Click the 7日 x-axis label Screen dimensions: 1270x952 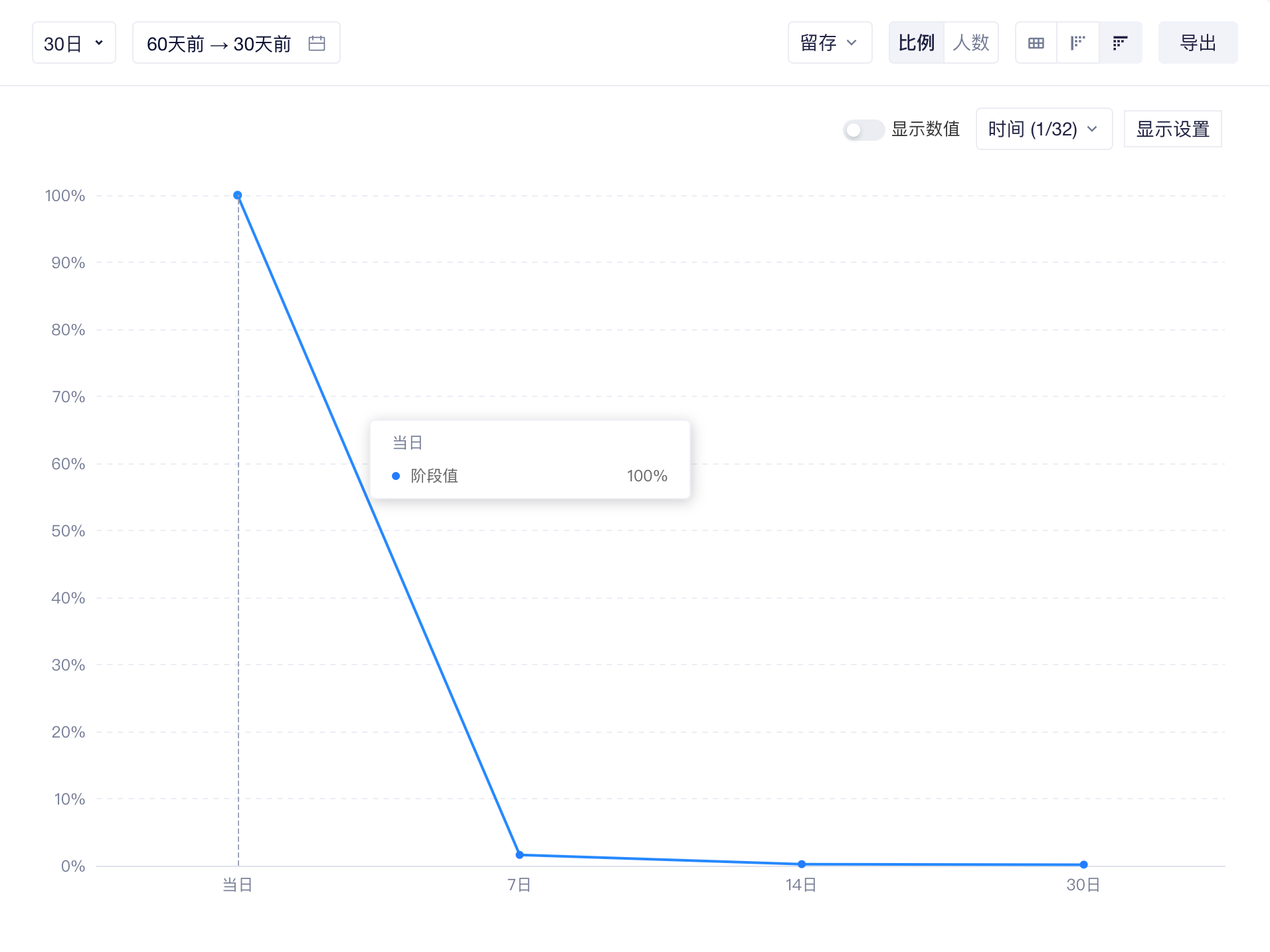click(x=519, y=885)
